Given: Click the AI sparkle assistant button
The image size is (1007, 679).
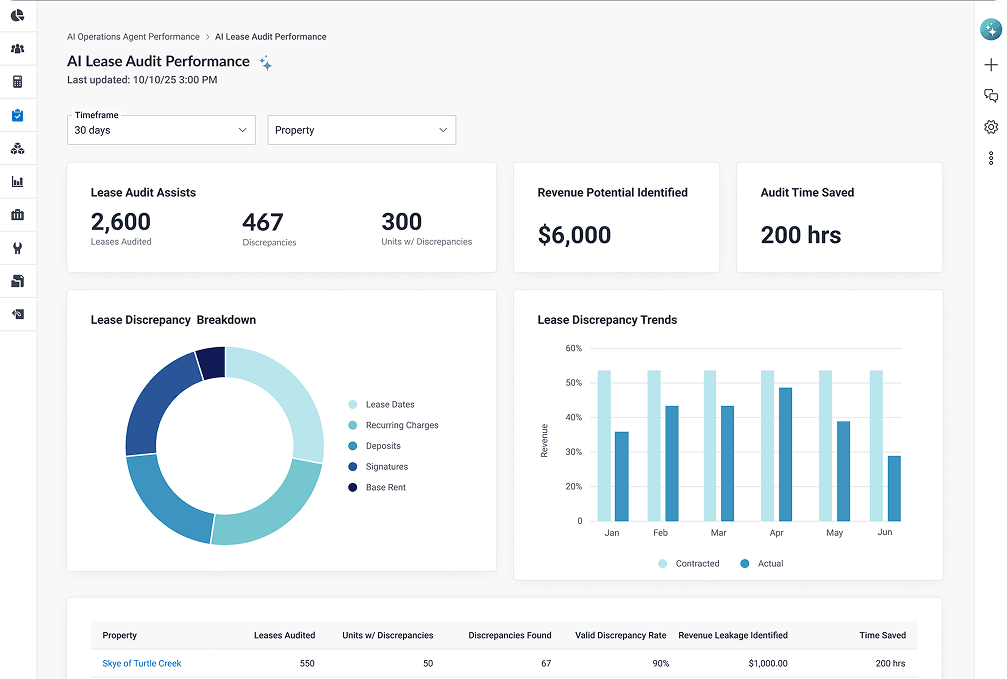Looking at the screenshot, I should (x=991, y=30).
